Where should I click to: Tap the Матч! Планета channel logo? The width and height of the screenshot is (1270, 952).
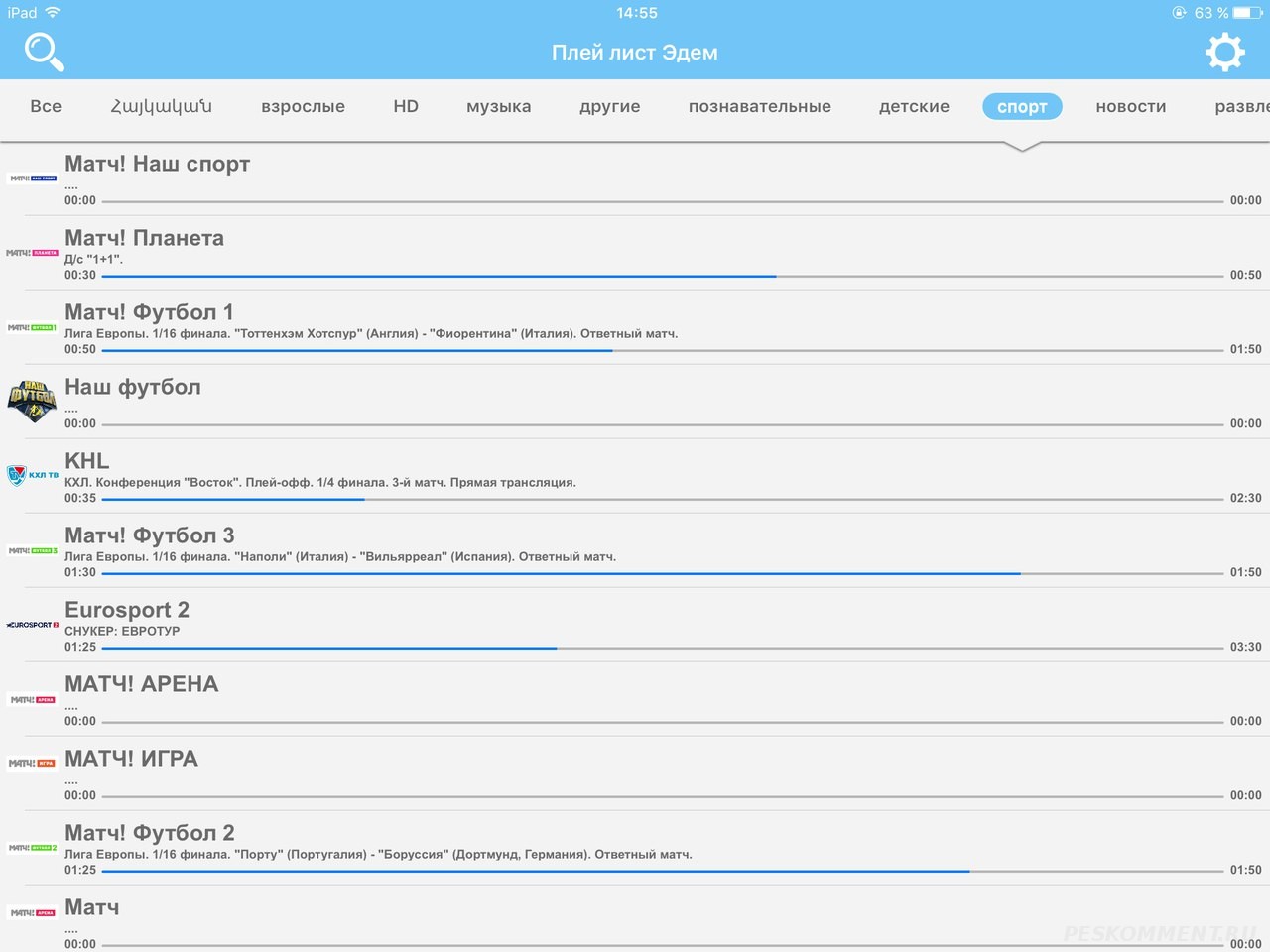[32, 253]
